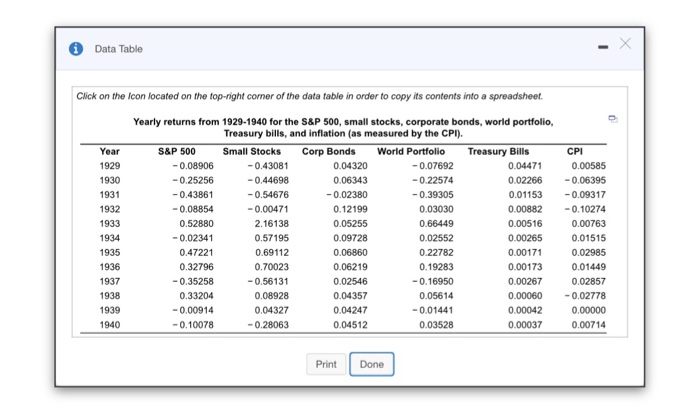Click Treasury Bills value 0.00037
Viewport: 700px width, 418px height.
click(525, 325)
